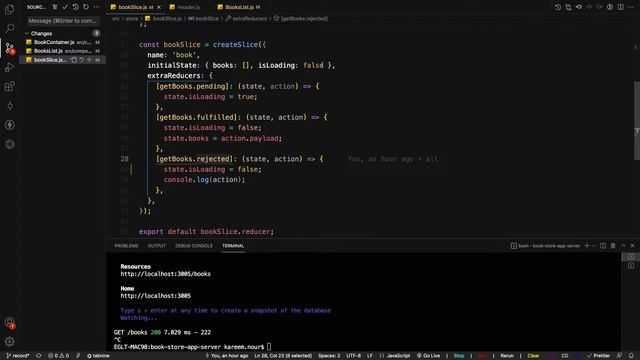Screen dimensions: 640x360
Task: Open editor more actions ellipsis
Action: 631,7
